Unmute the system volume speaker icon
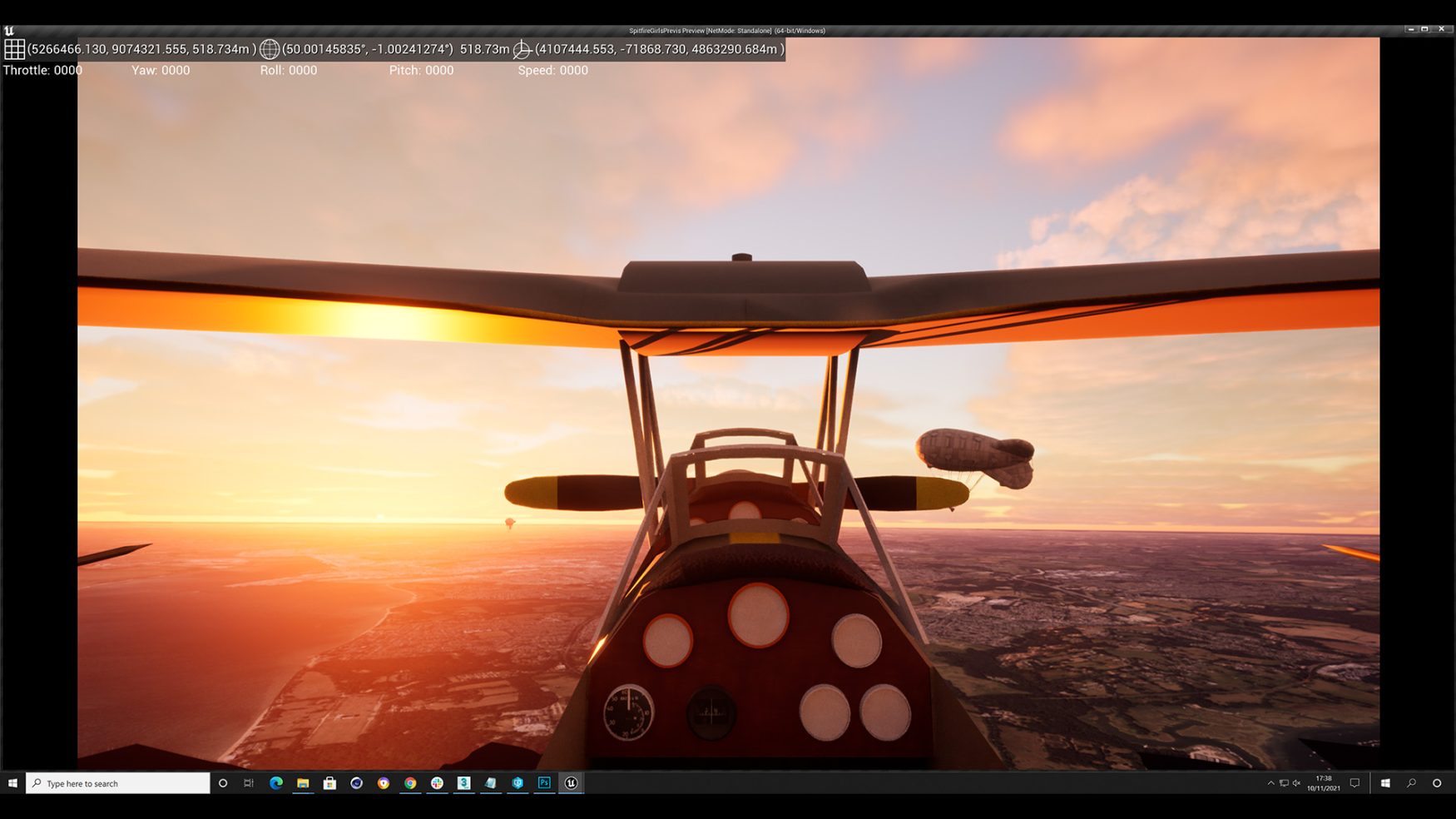 coord(1296,783)
